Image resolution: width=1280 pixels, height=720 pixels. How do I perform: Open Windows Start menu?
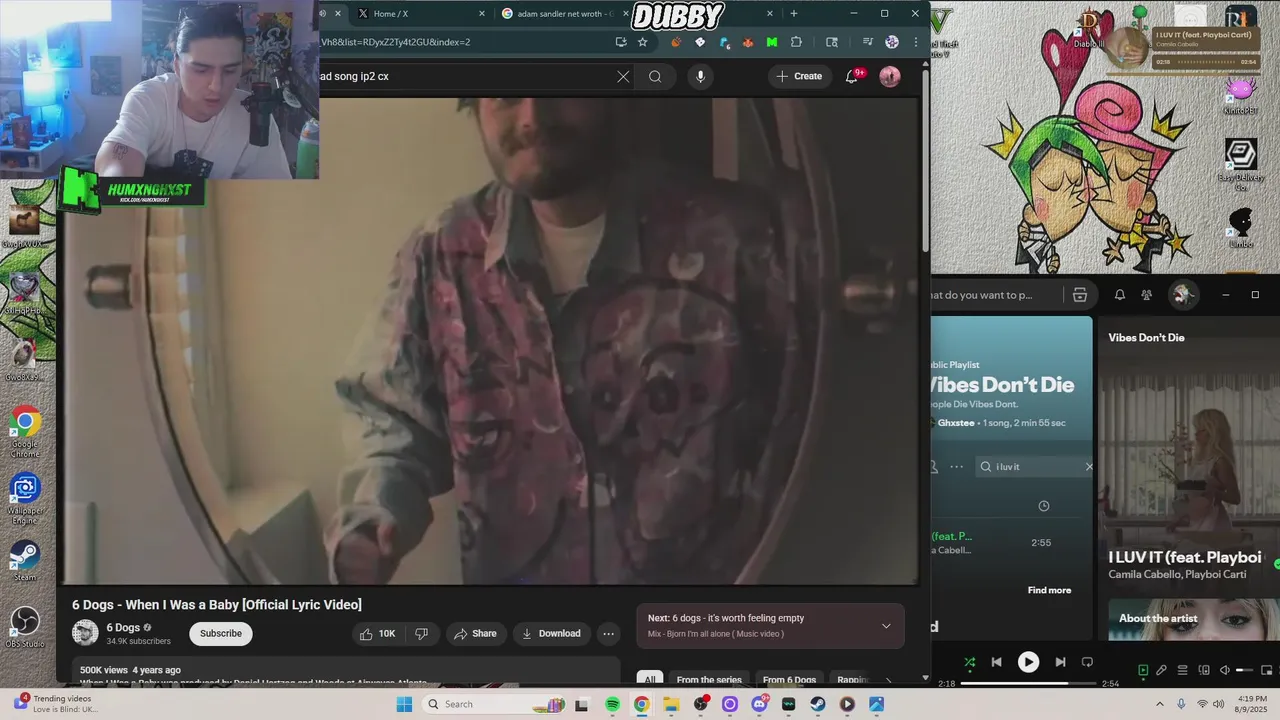(404, 704)
